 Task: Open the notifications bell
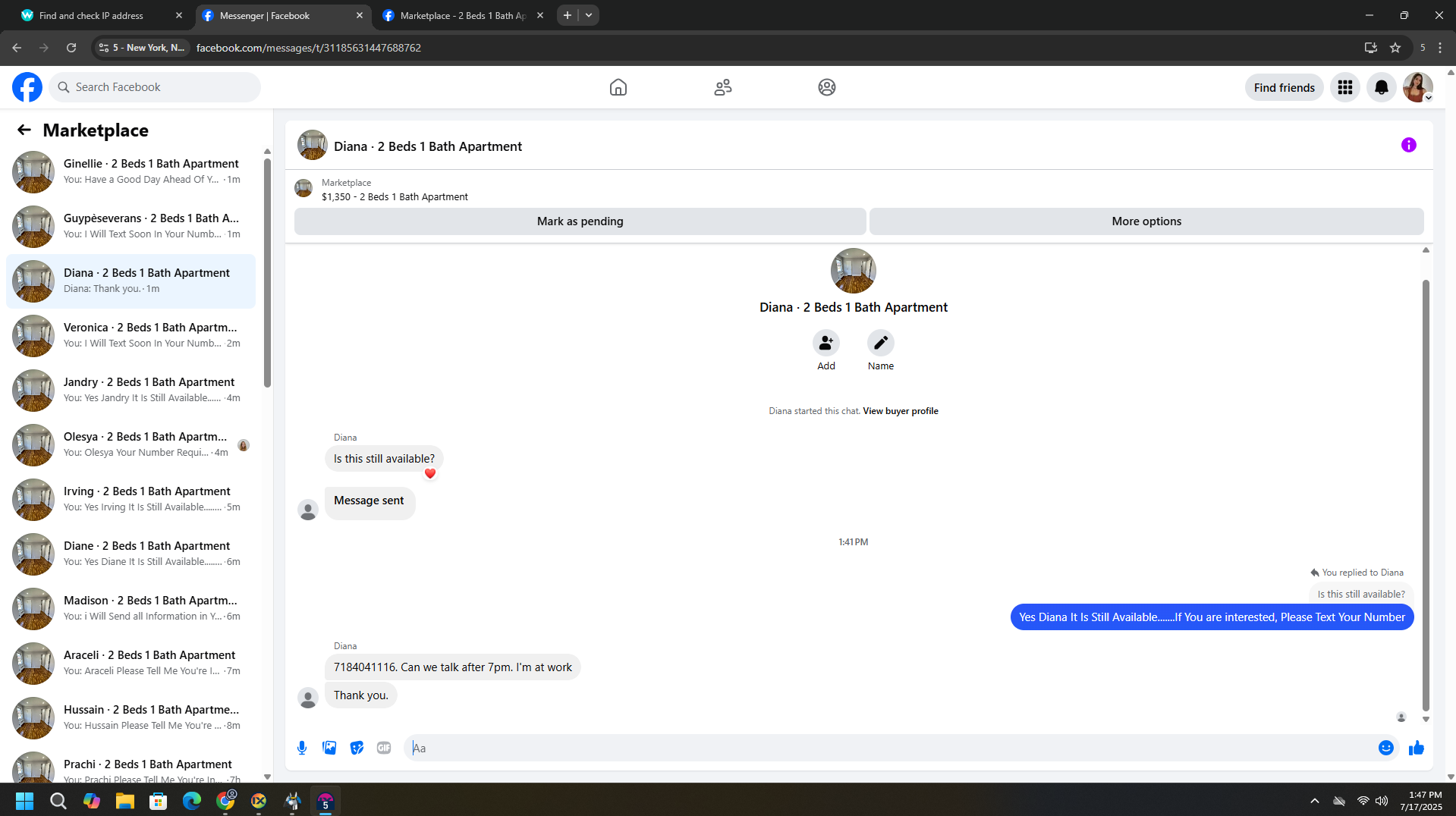1382,87
